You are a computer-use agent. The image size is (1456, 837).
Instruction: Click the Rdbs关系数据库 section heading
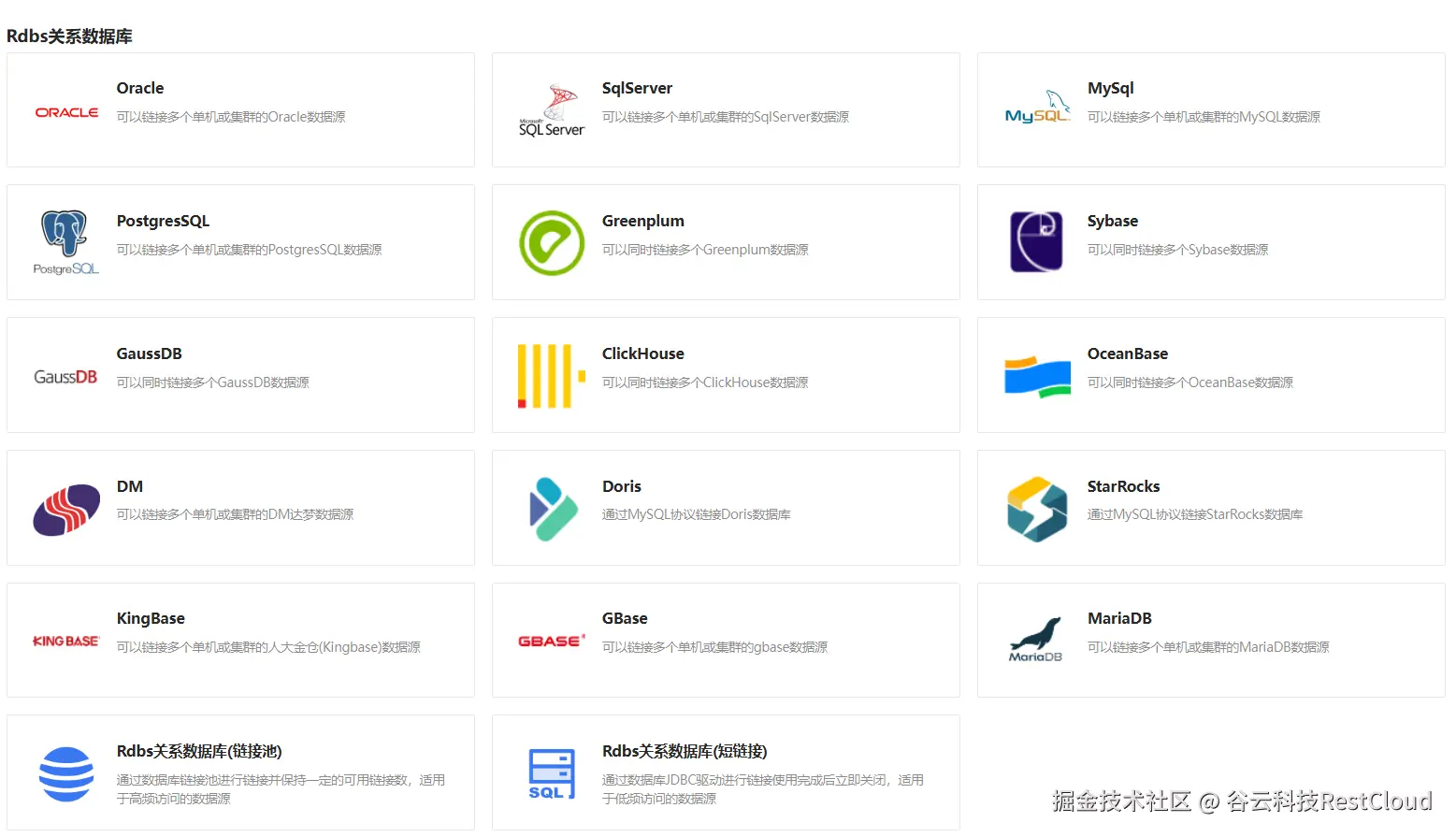(69, 36)
